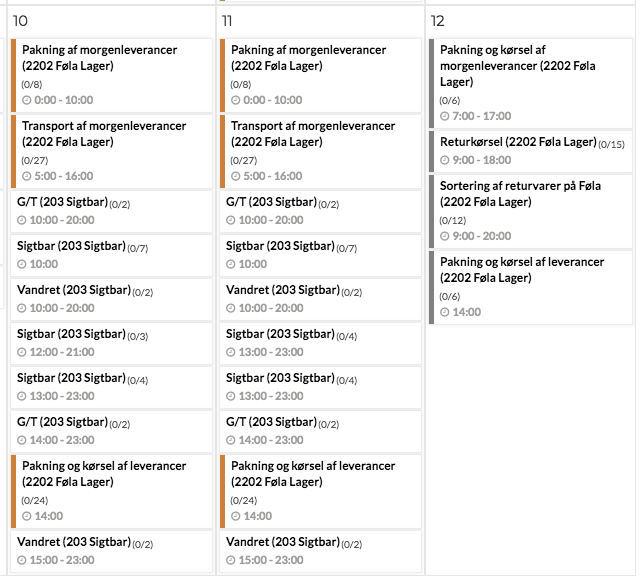Click the clock icon next to 9:00 - 18:00
This screenshot has width=642, height=576.
pyautogui.click(x=444, y=160)
